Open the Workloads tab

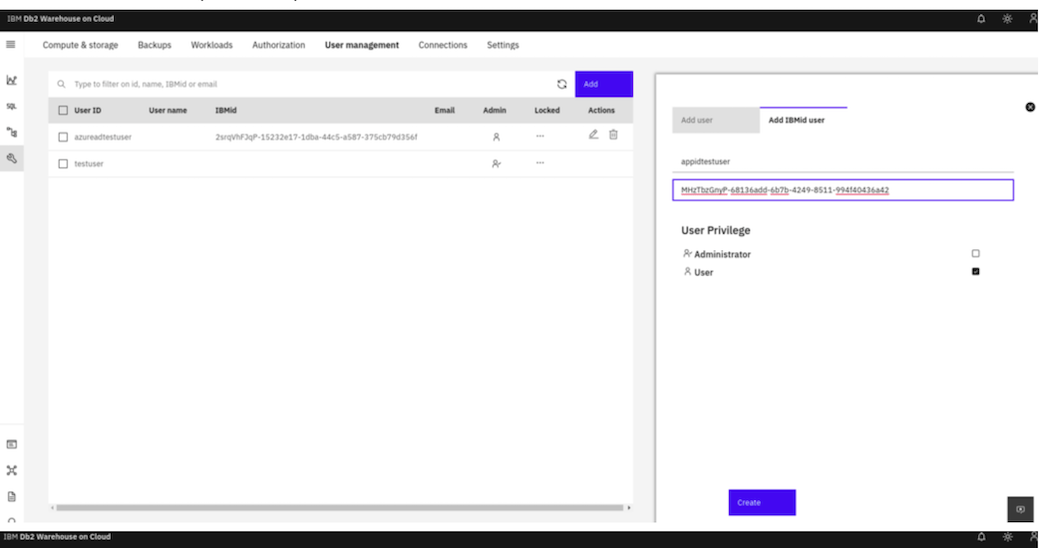[212, 45]
